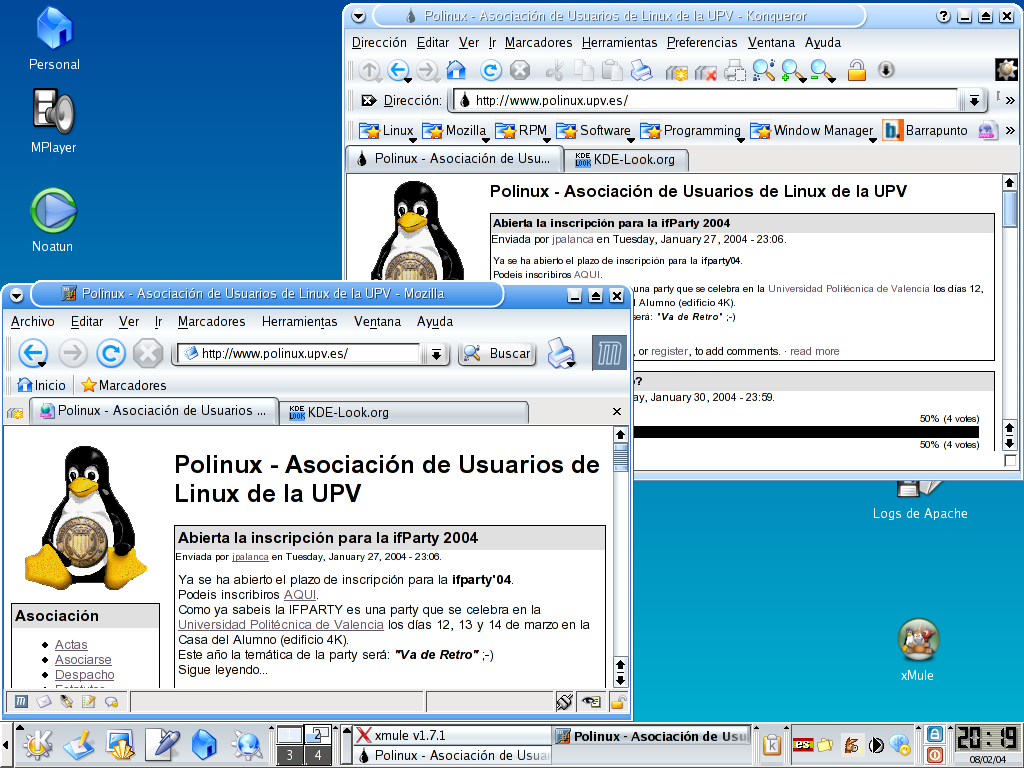The height and width of the screenshot is (768, 1024).
Task: Click Konqueror's zoom-in magnifier icon
Action: (793, 71)
